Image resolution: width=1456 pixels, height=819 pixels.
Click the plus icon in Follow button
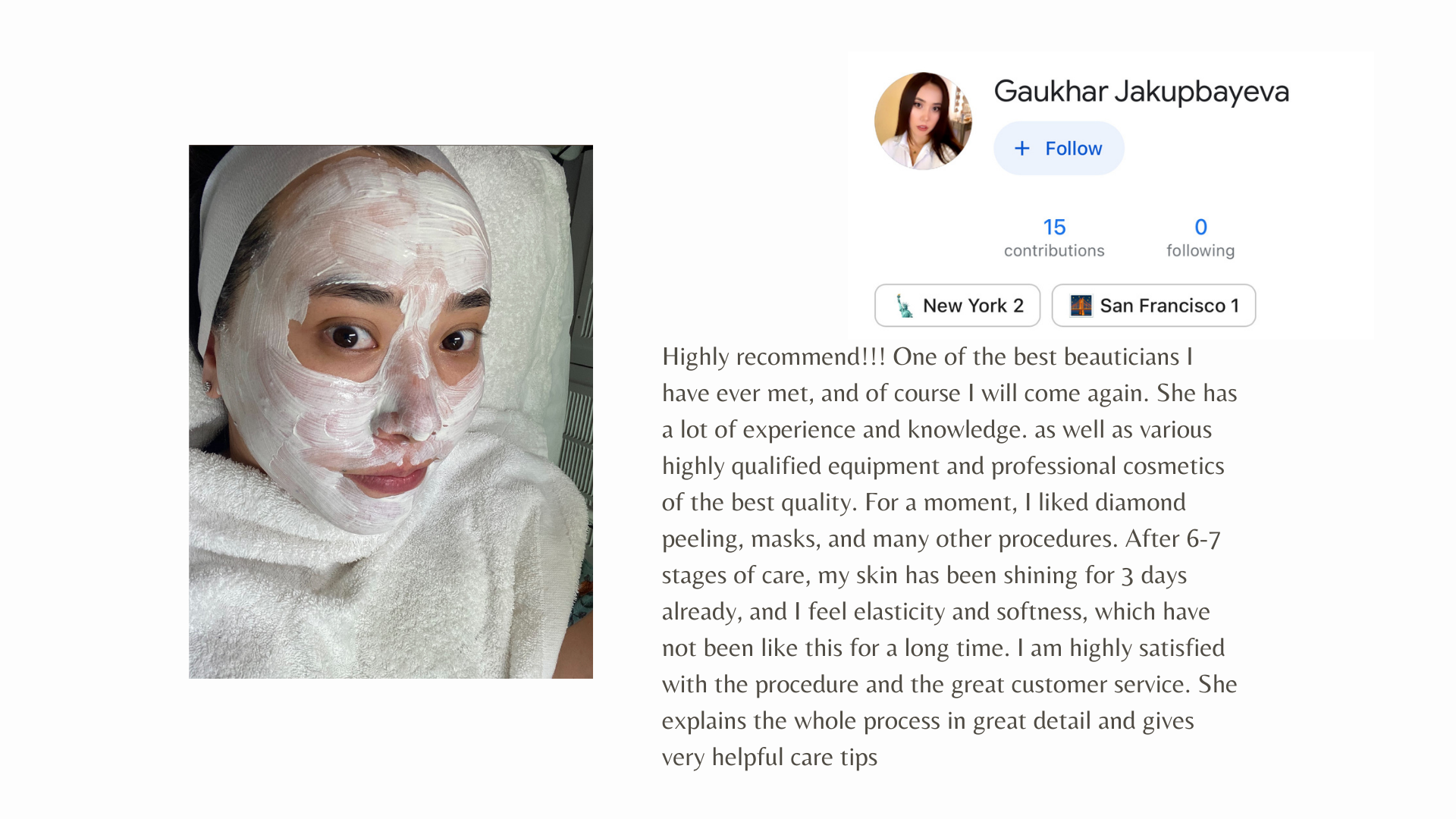pos(1022,149)
